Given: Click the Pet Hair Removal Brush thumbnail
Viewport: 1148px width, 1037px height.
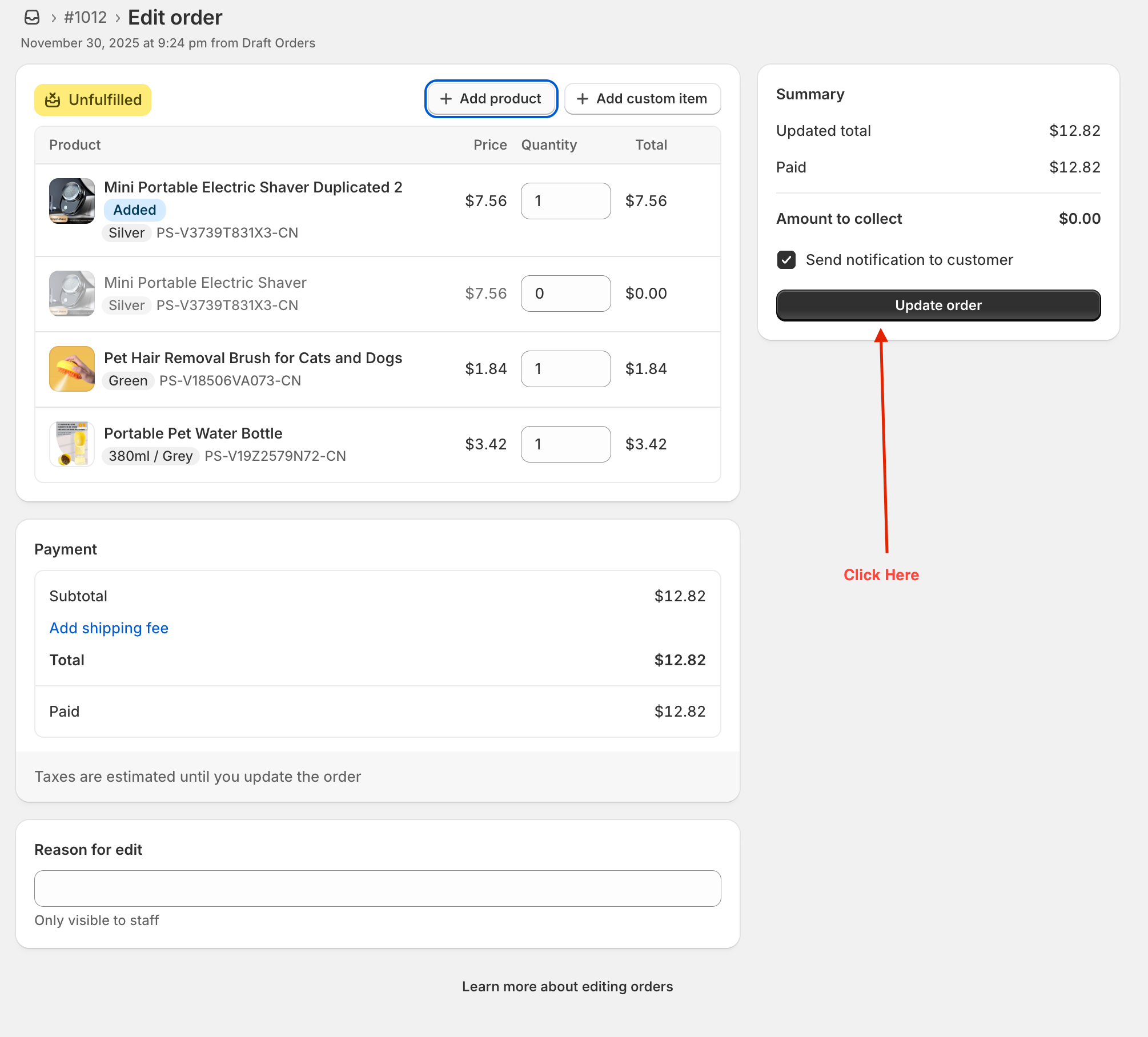Looking at the screenshot, I should pyautogui.click(x=72, y=369).
